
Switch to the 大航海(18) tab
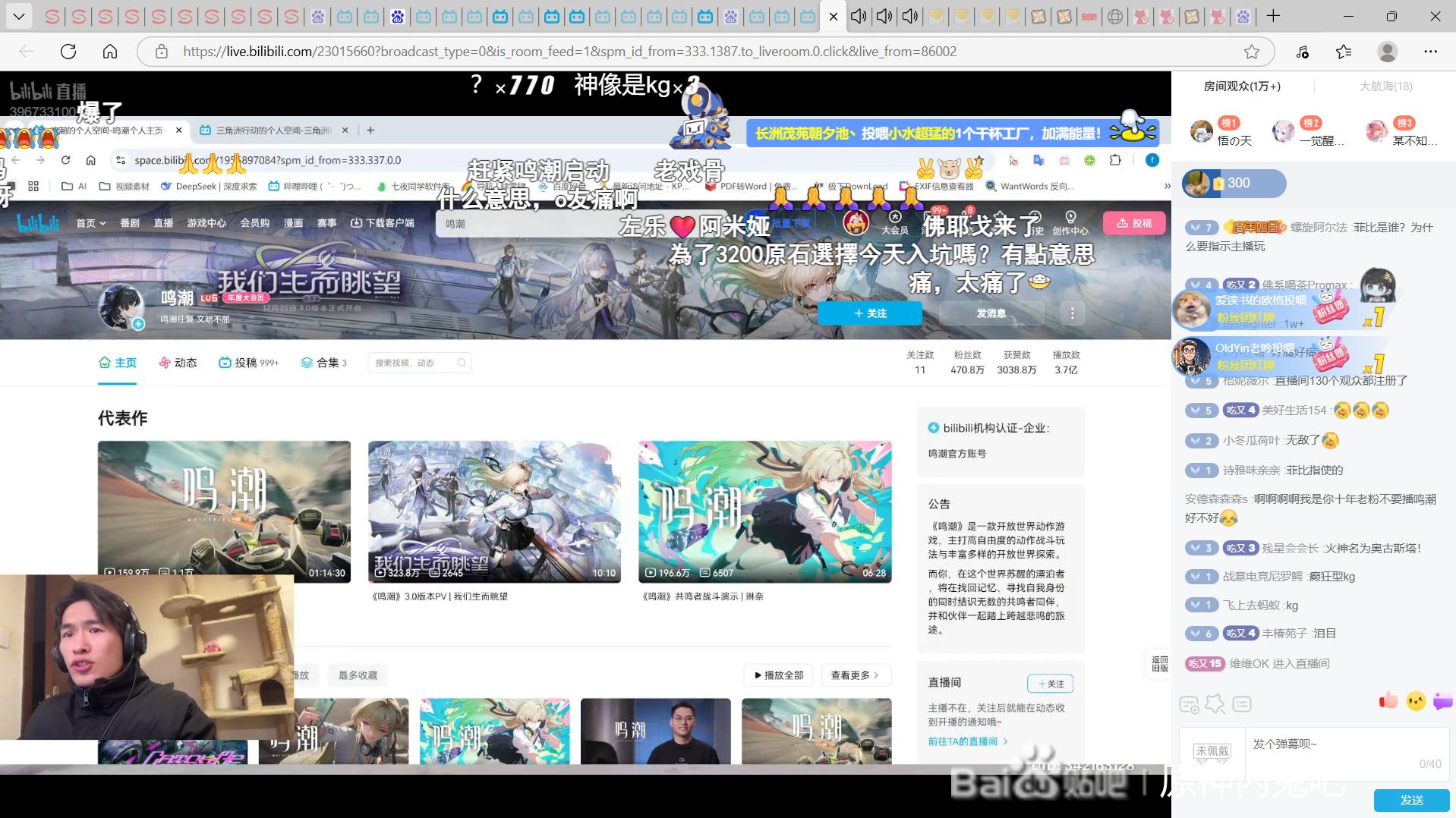pos(1385,86)
